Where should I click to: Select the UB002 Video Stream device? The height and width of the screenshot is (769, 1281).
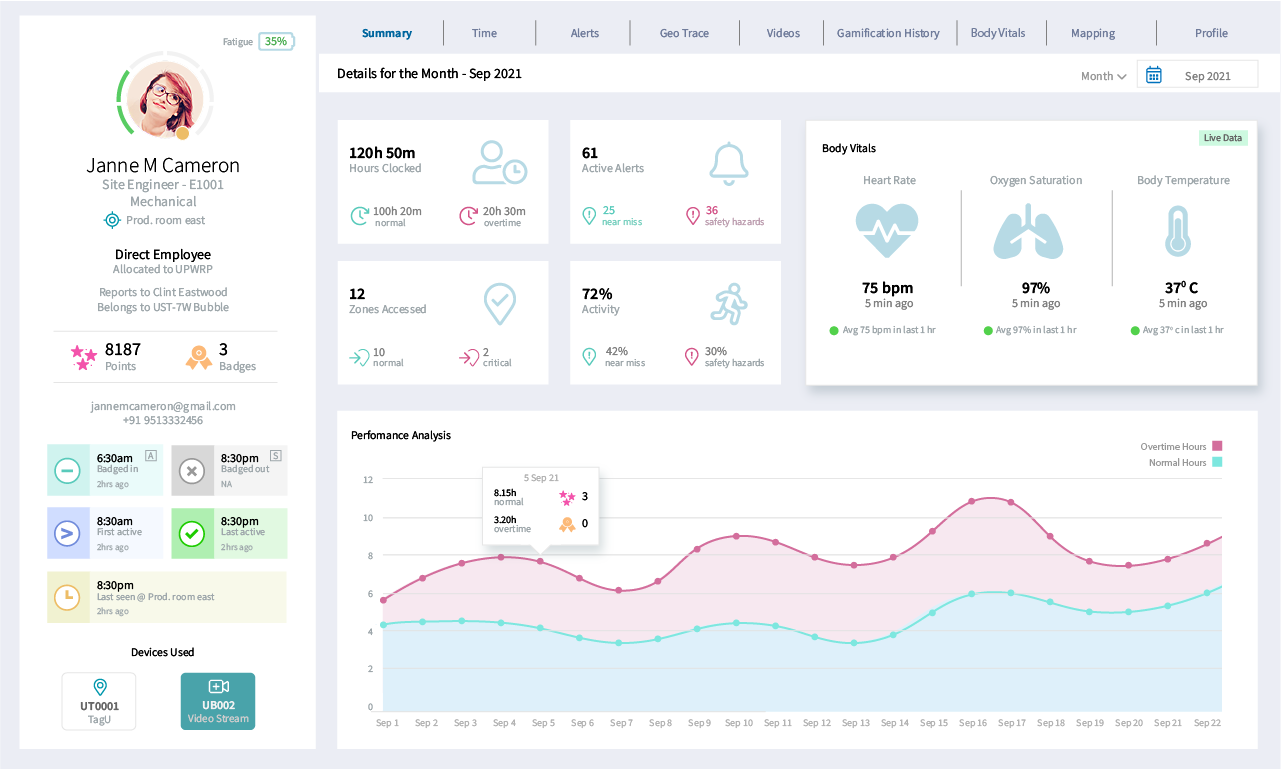click(218, 701)
